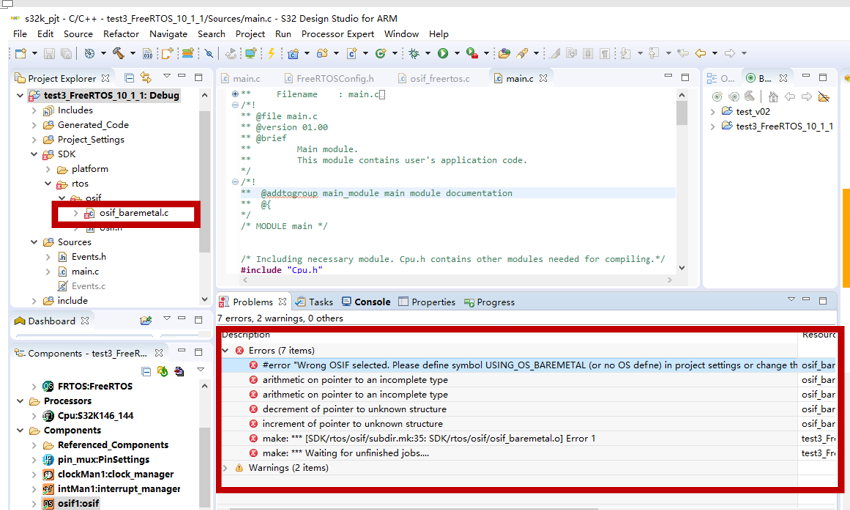Screen dimensions: 850x510
Task: Click the build configuration gear icon
Action: [89, 53]
